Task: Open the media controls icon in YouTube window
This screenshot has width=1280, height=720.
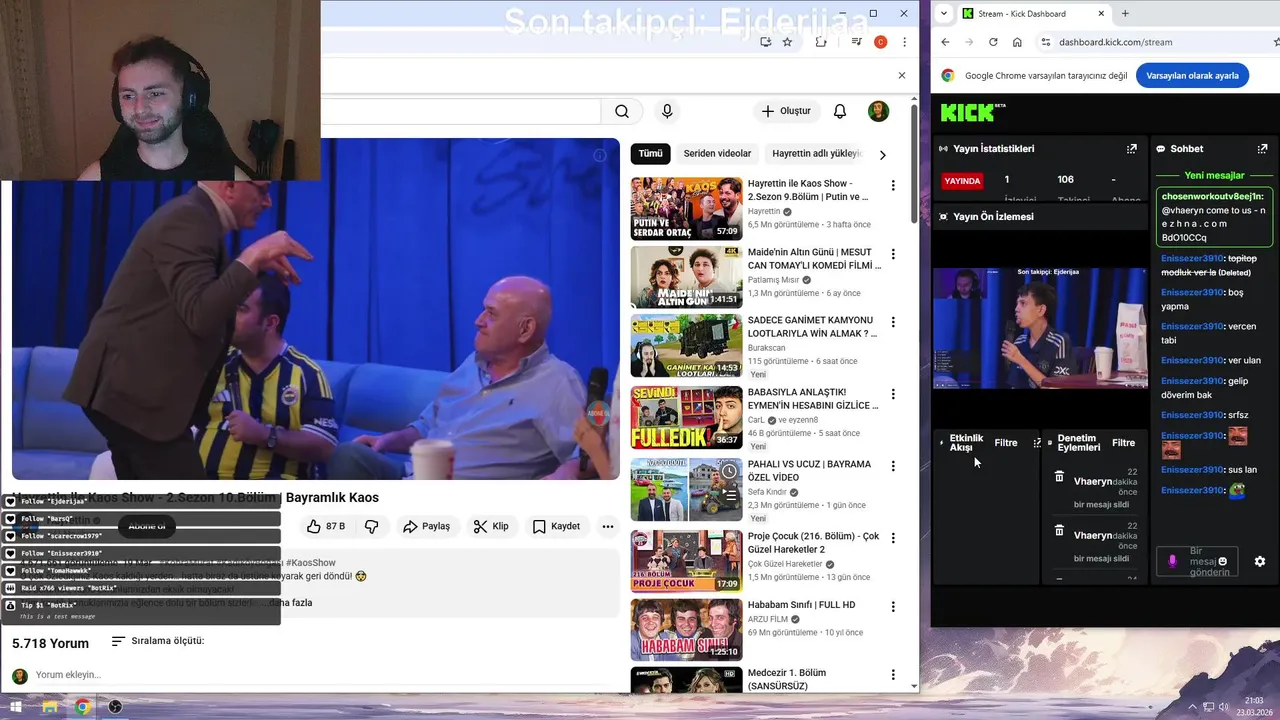Action: point(856,42)
